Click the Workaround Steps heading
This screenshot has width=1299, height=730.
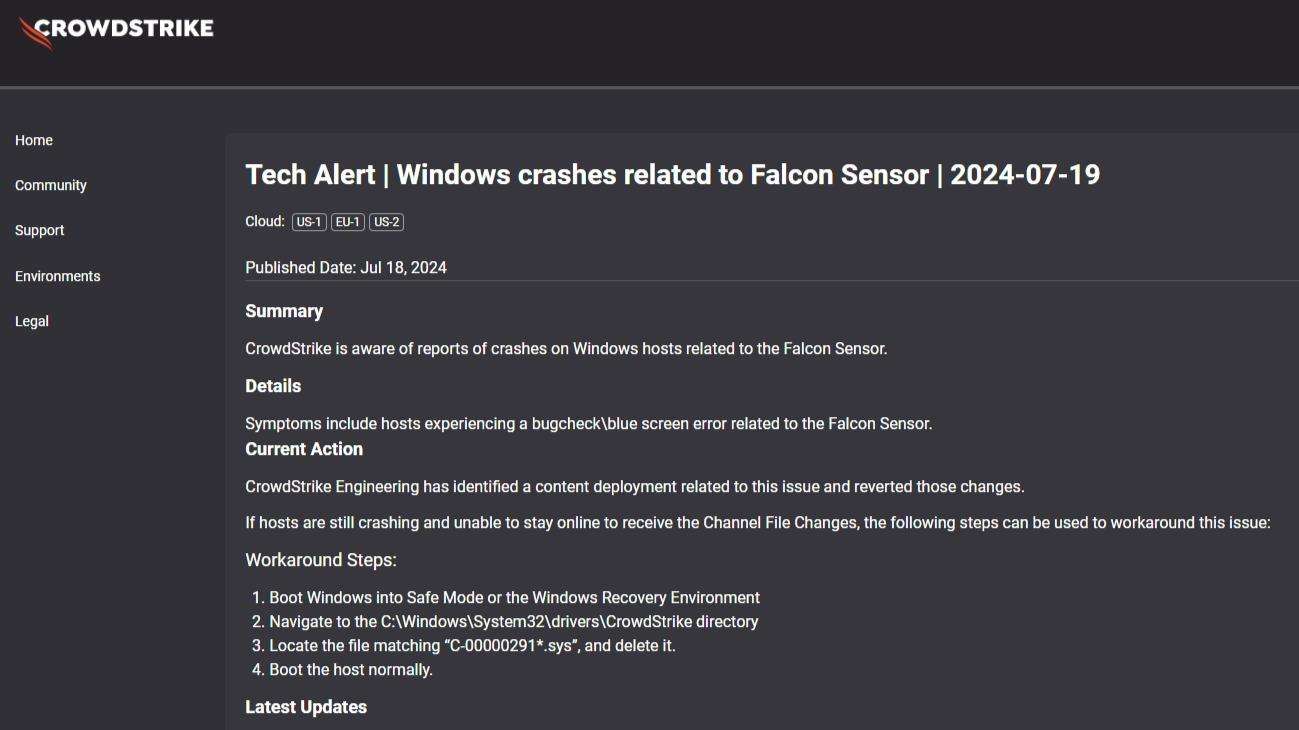point(321,560)
